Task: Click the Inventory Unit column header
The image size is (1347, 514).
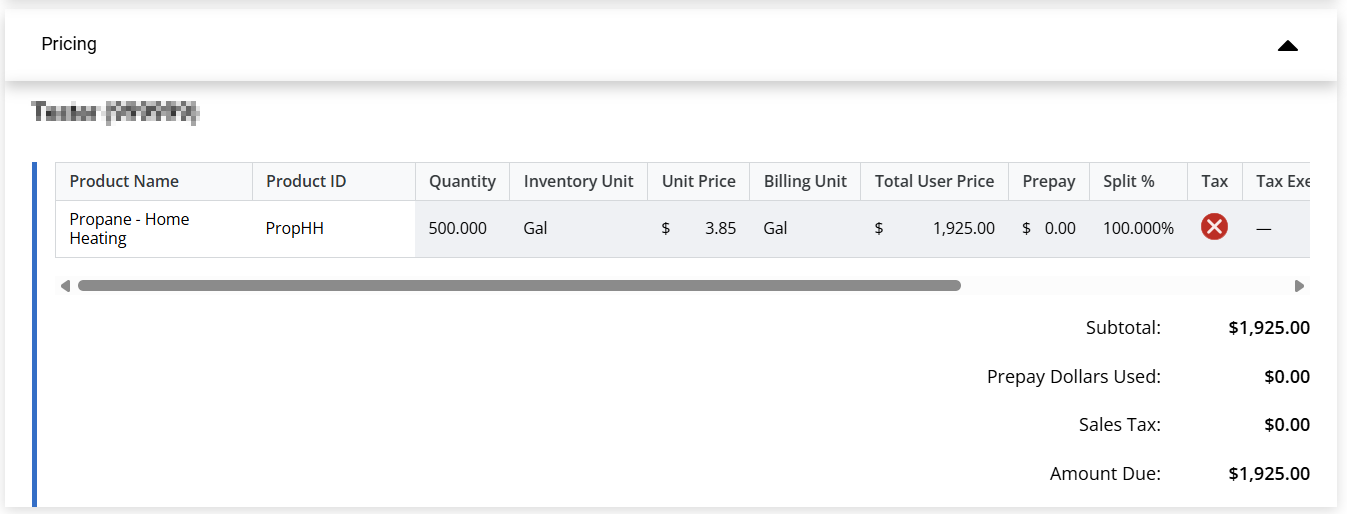Action: tap(578, 181)
